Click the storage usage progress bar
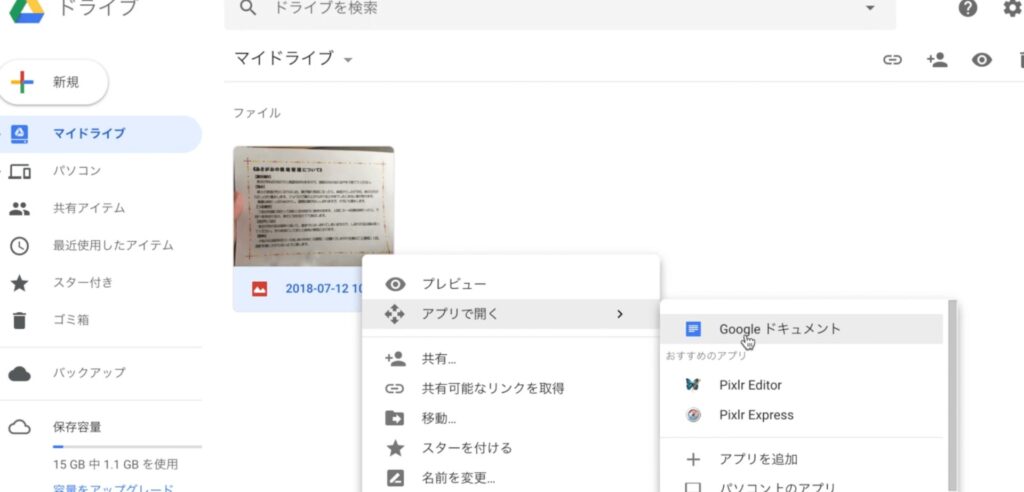 pos(127,447)
